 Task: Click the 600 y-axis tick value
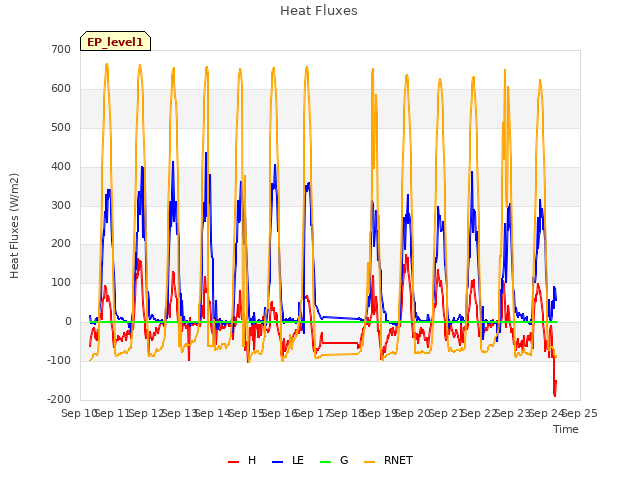click(x=61, y=89)
